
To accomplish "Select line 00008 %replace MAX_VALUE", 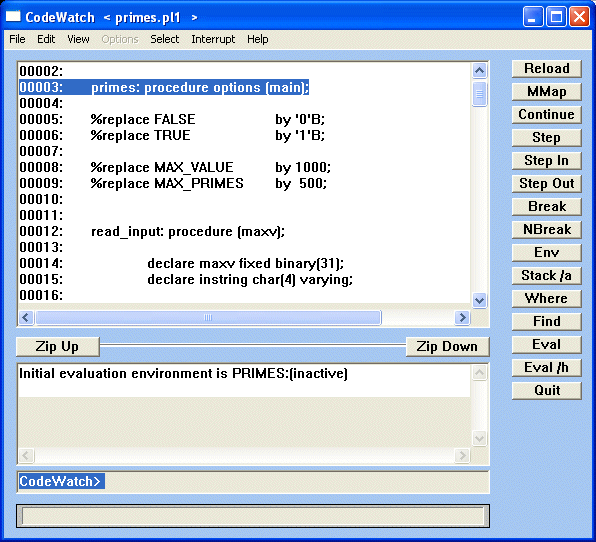I will point(175,167).
